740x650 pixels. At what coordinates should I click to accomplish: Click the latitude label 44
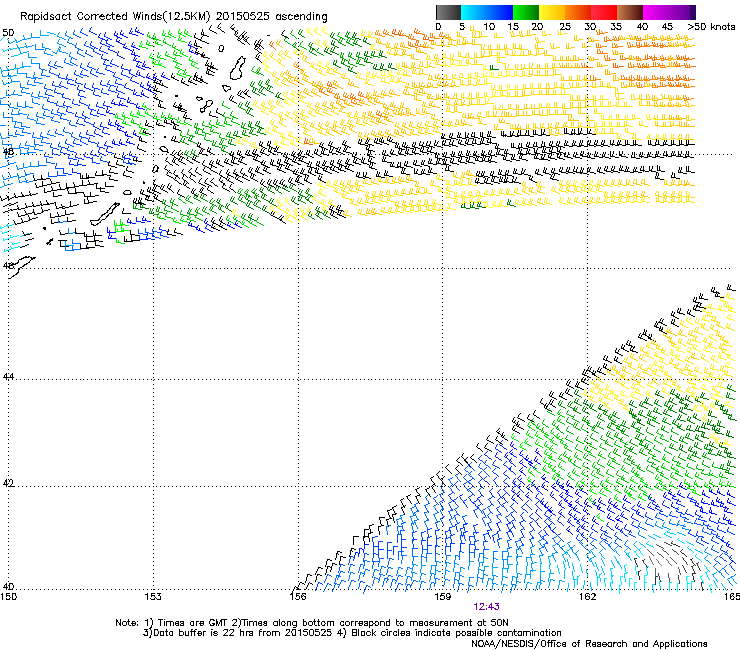tap(8, 377)
